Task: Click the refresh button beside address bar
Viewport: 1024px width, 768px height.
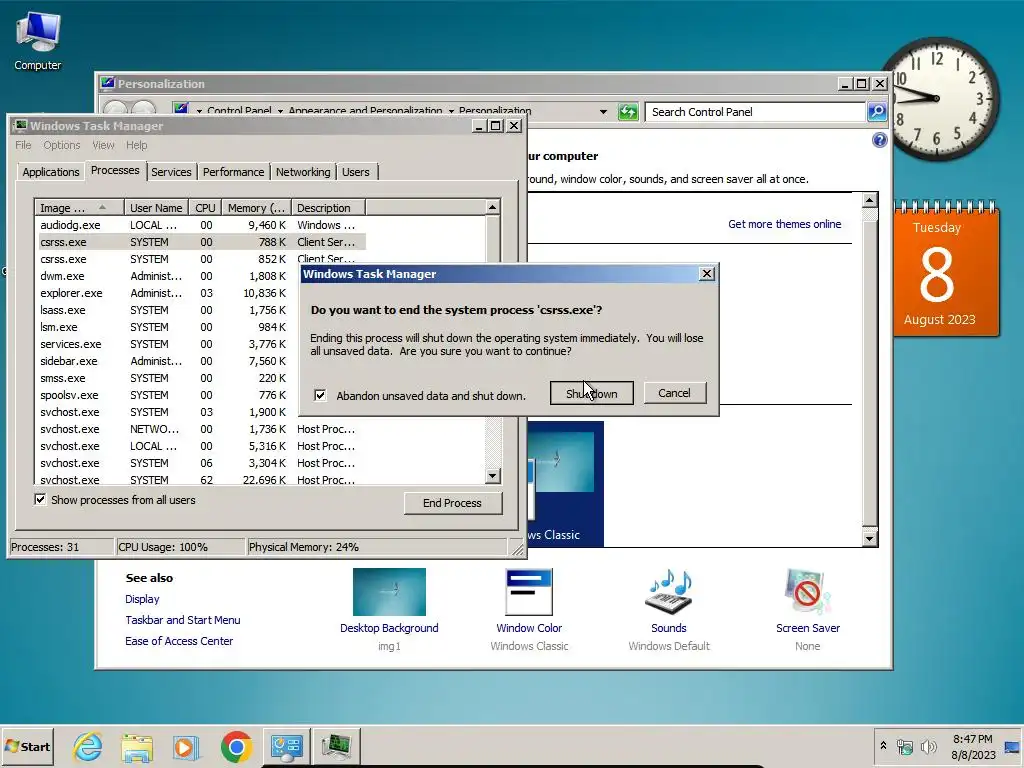Action: (628, 112)
